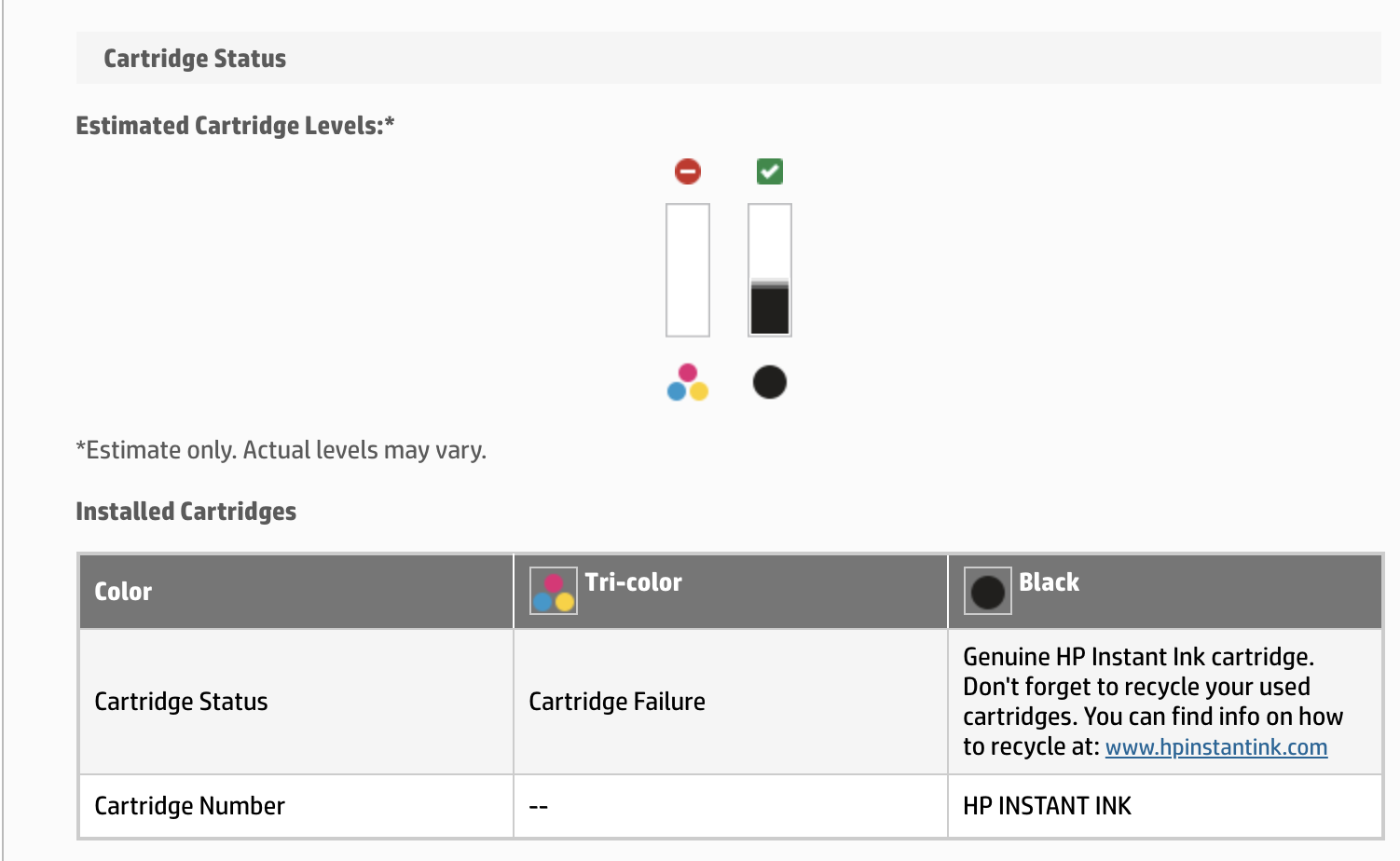The image size is (1400, 861).
Task: Click the empty tri-color ink level gauge
Action: click(x=688, y=270)
